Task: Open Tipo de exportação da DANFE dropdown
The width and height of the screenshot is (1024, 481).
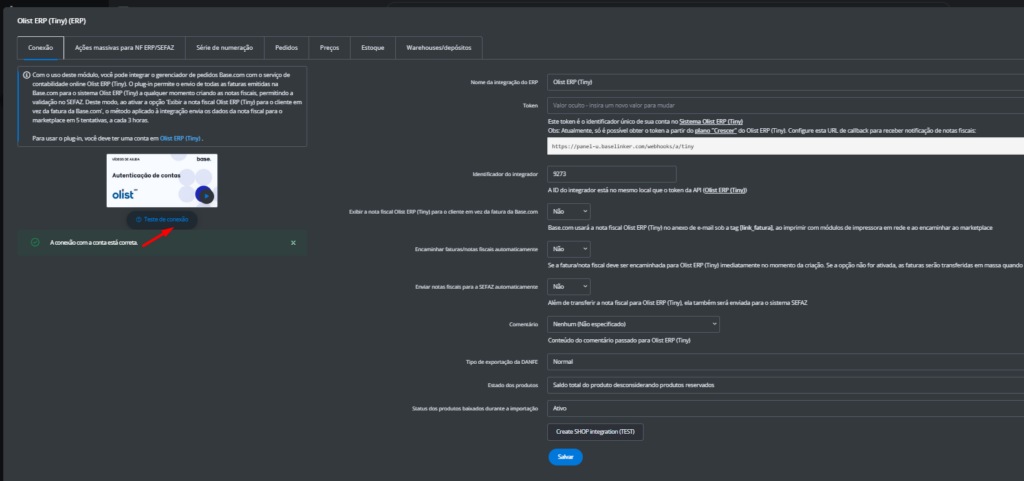Action: coord(786,361)
